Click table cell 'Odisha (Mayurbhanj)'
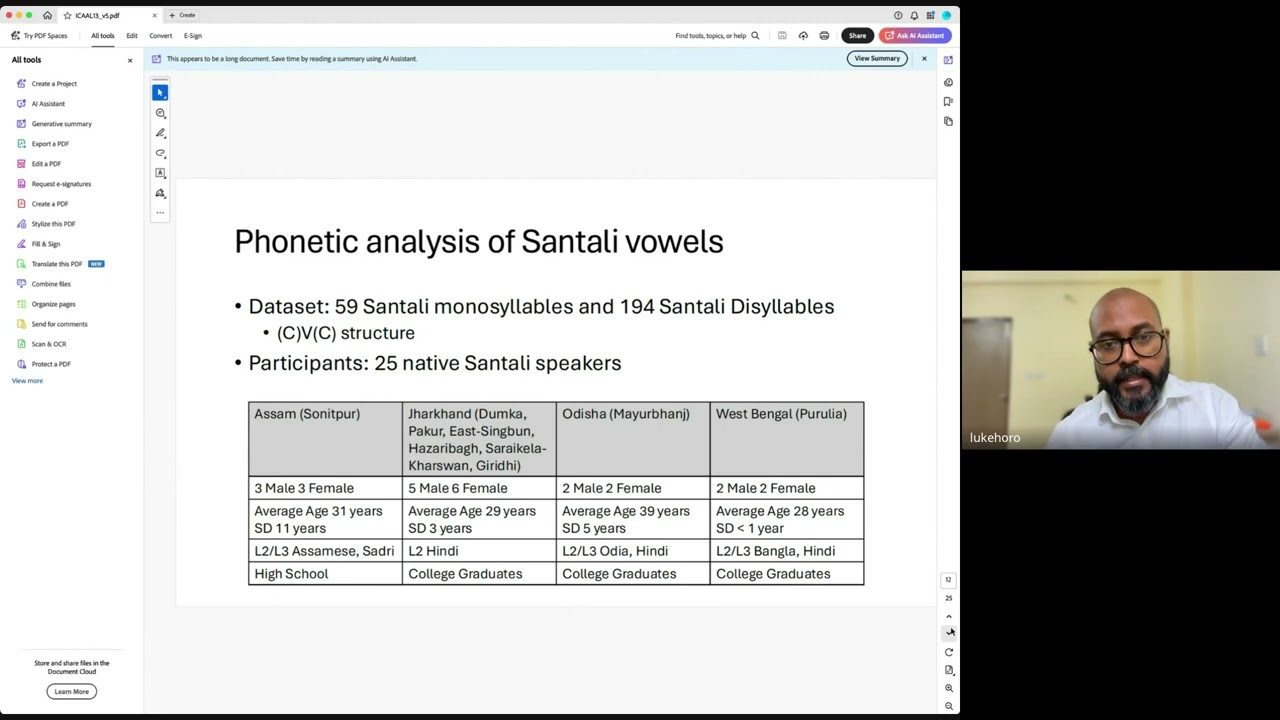 [x=633, y=439]
